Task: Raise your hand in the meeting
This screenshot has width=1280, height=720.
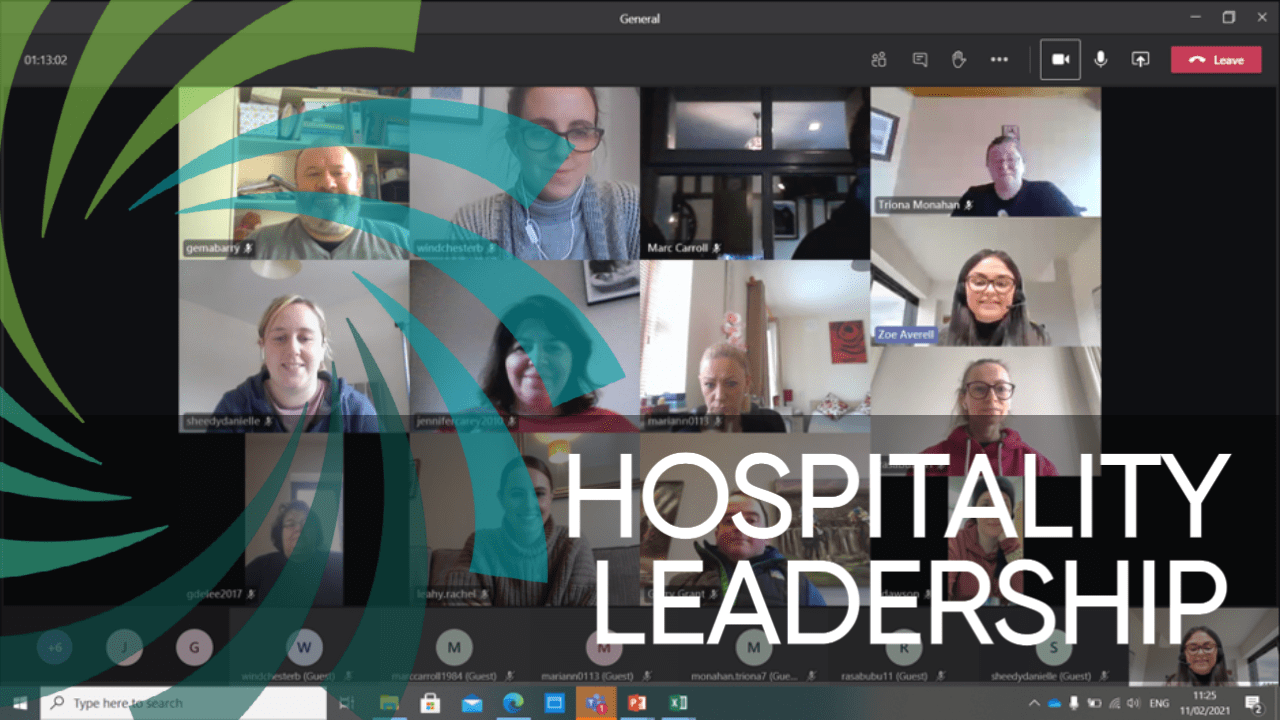Action: tap(959, 60)
